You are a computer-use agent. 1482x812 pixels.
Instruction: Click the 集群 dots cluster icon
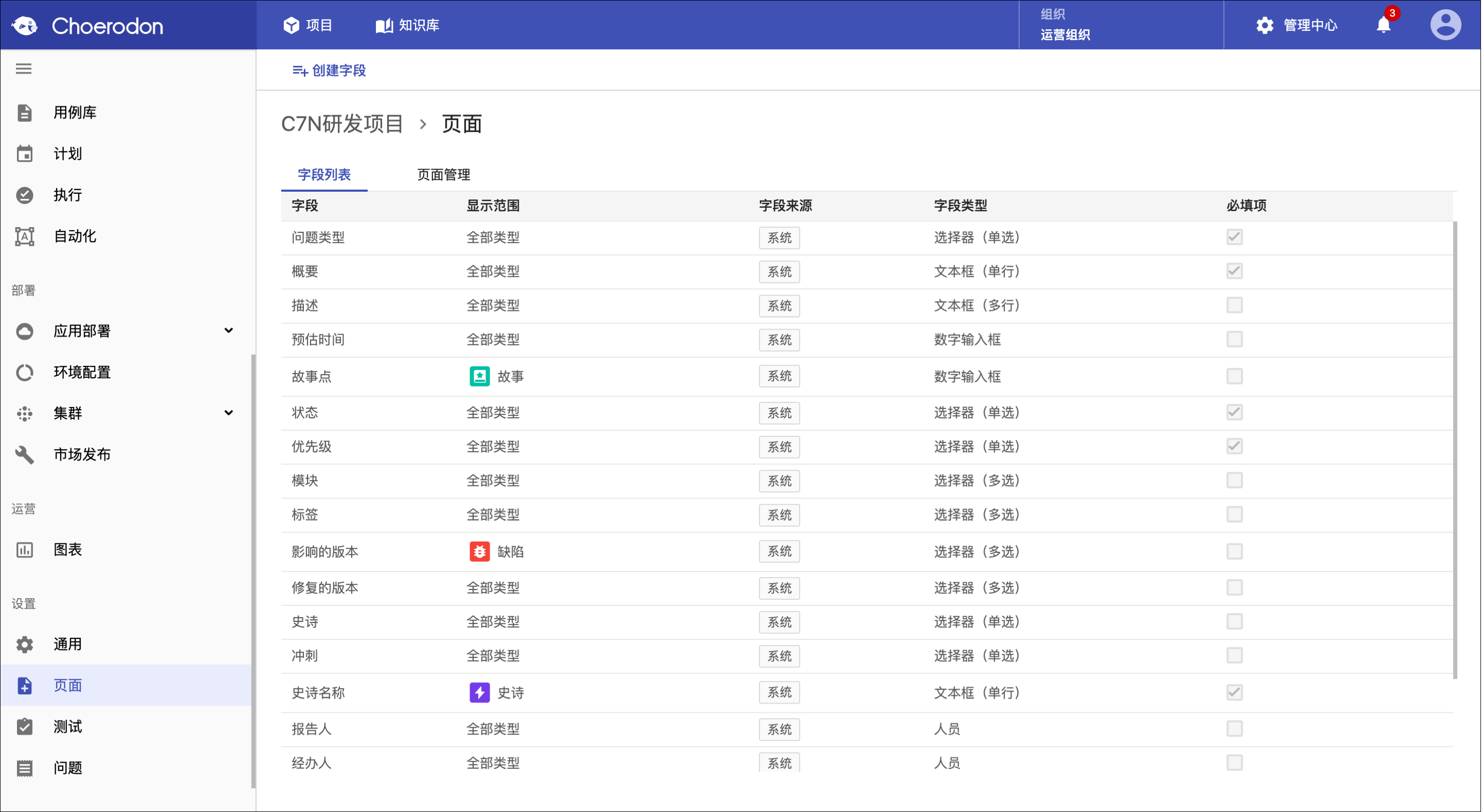(x=24, y=414)
